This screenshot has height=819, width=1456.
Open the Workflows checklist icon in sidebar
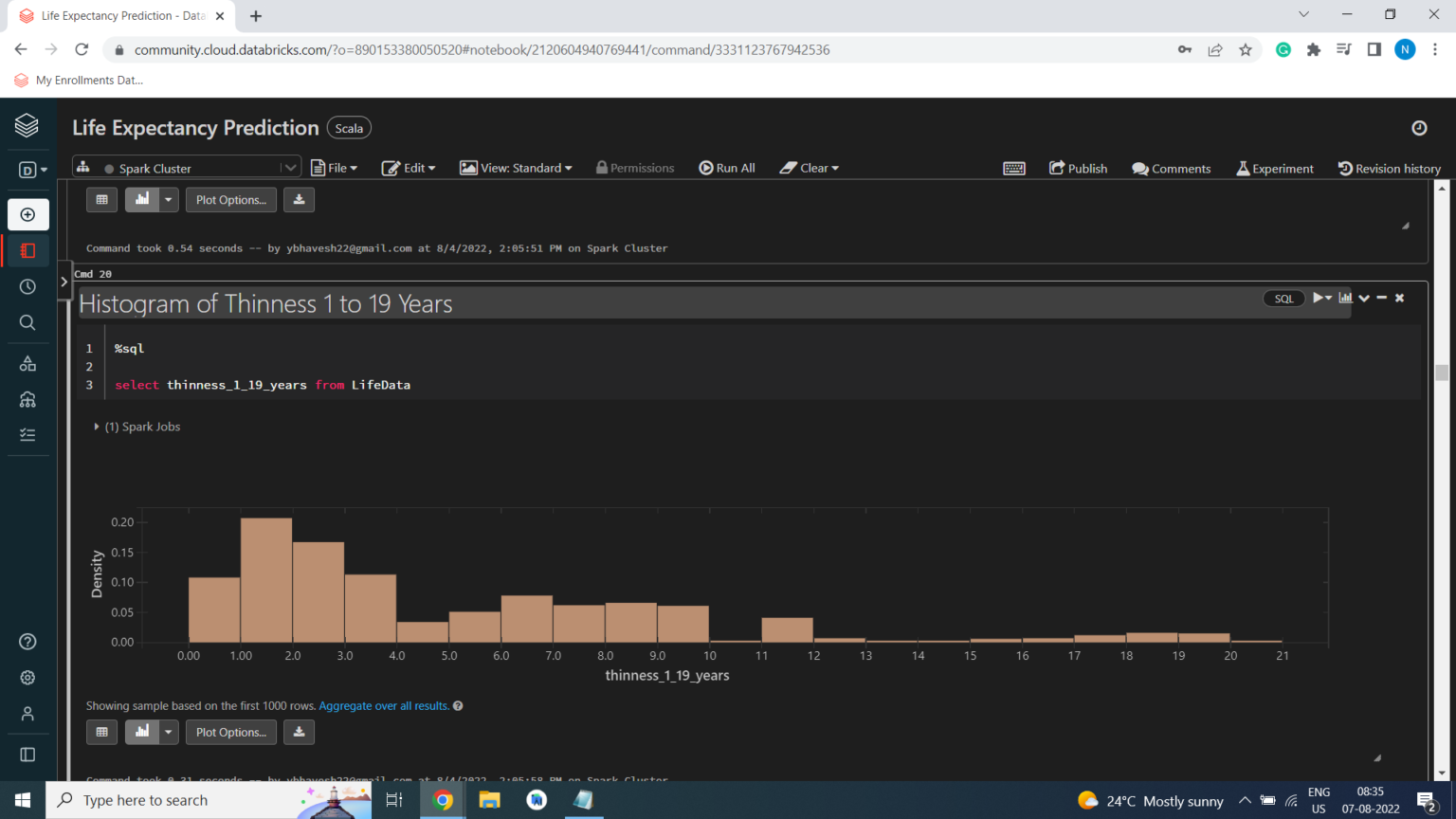27,434
